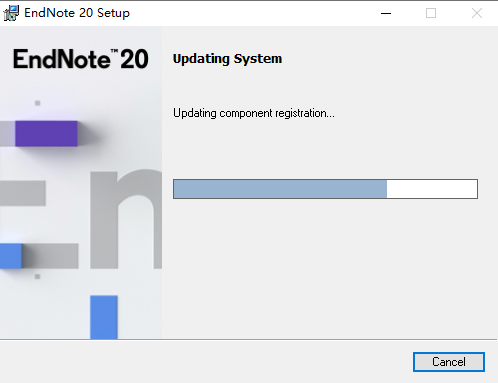Viewport: 498px width, 383px height.
Task: Close the EndNote 20 Setup window
Action: 477,13
